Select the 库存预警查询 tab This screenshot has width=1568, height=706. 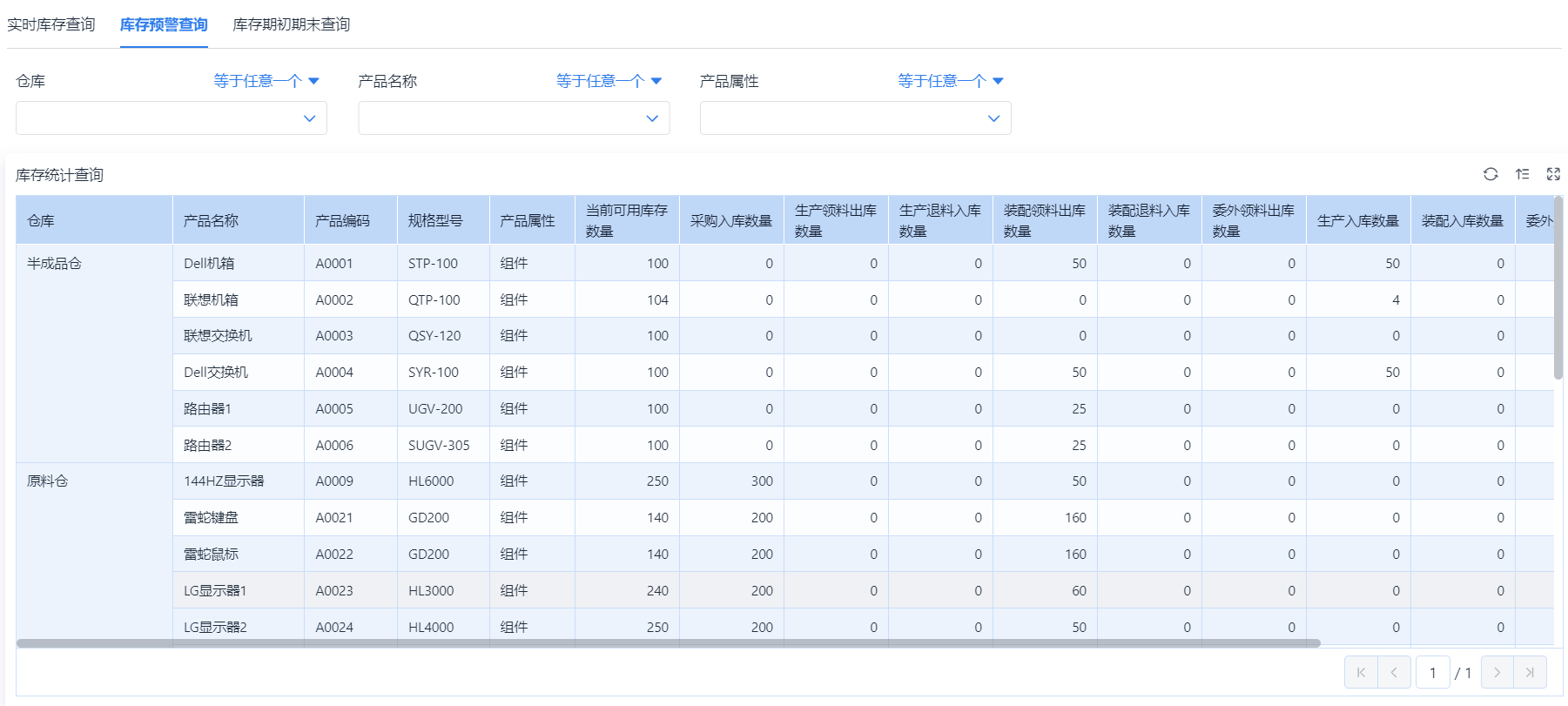pos(164,24)
